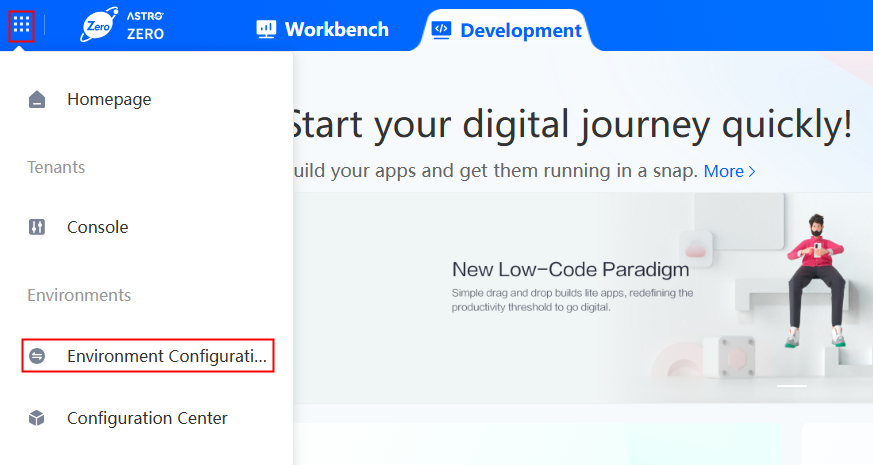This screenshot has width=873, height=465.
Task: Click the Homepage house icon
Action: coord(37,99)
